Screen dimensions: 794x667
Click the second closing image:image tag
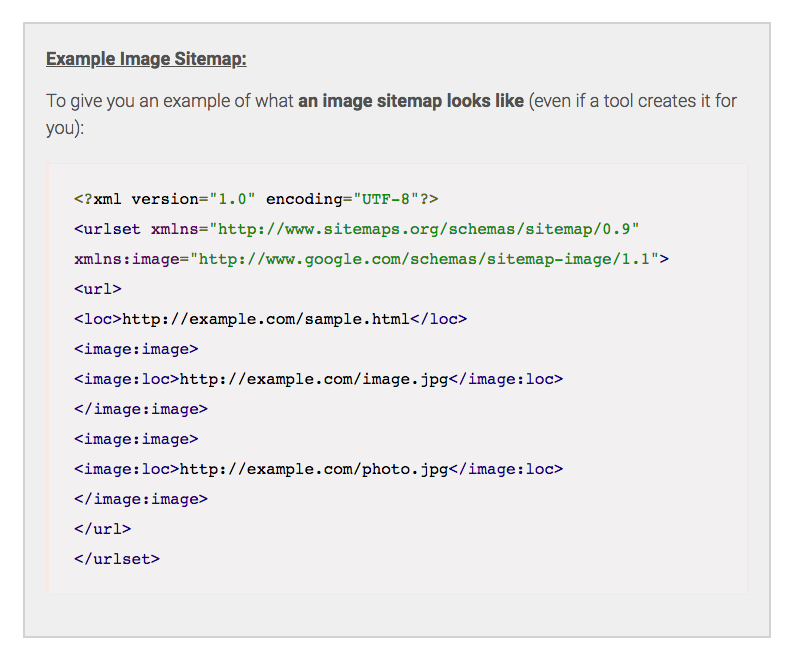tap(141, 499)
